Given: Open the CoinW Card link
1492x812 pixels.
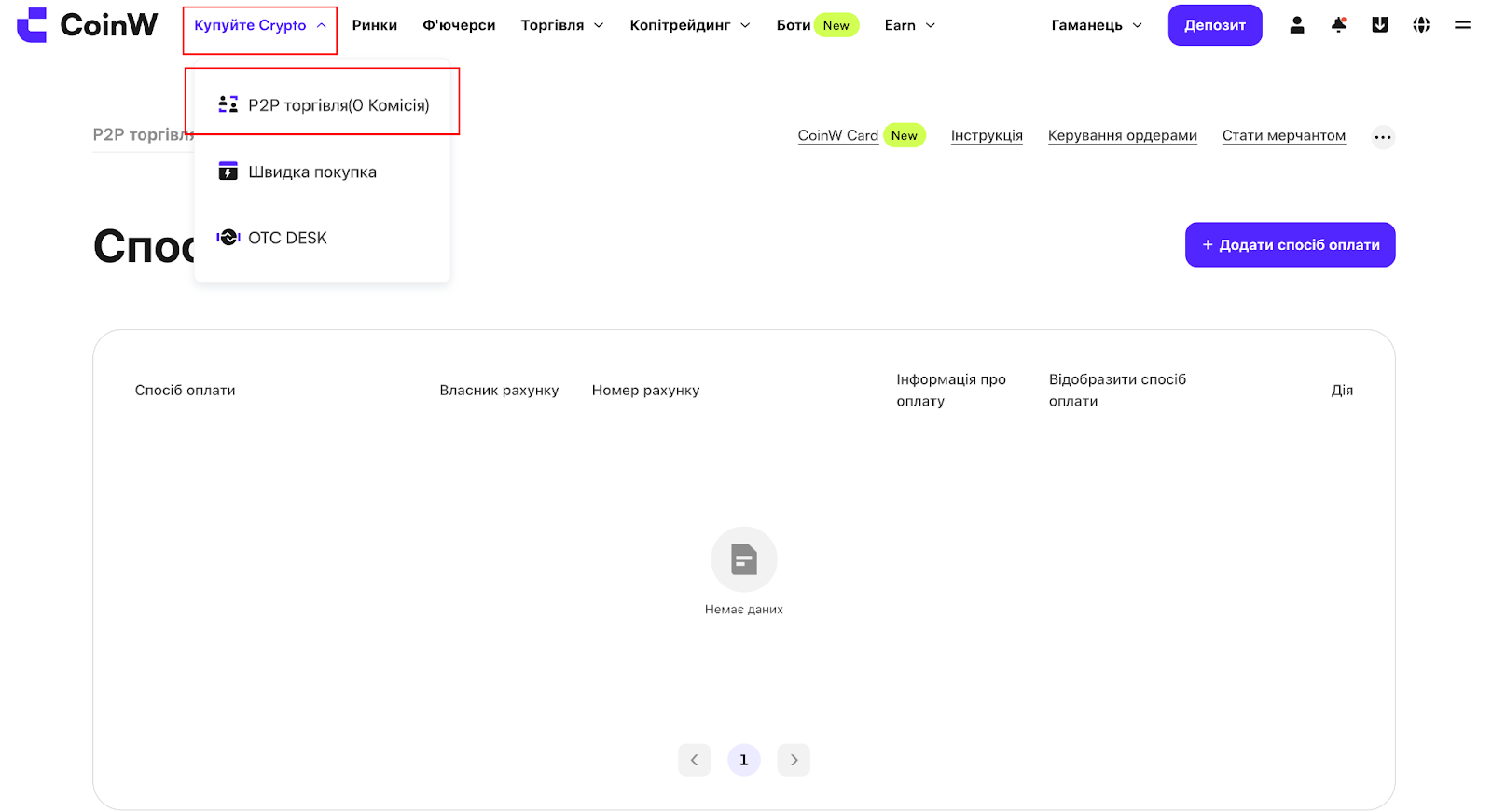Looking at the screenshot, I should coord(837,135).
